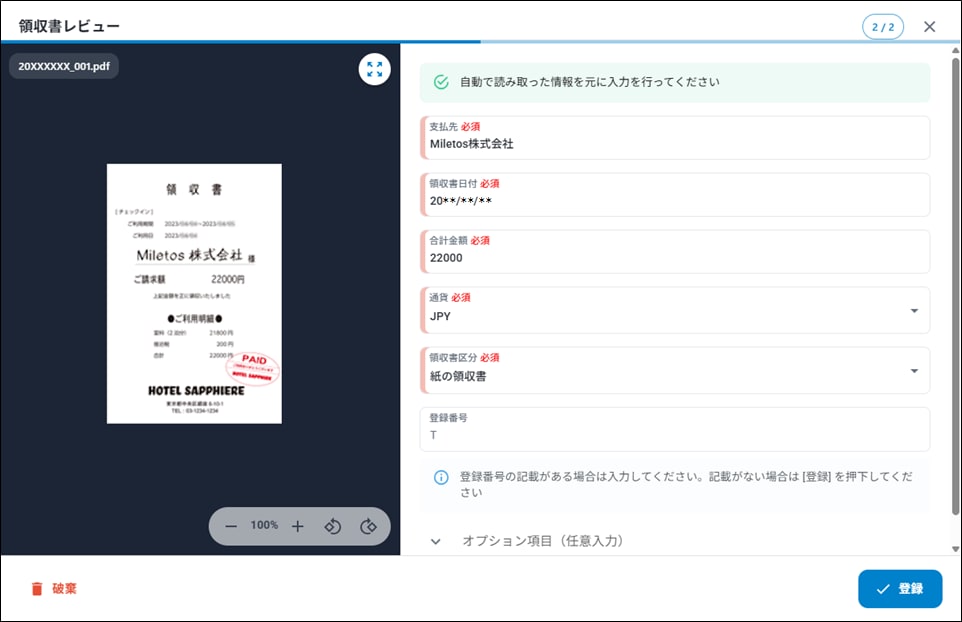The image size is (962, 622).
Task: Edit the 支払先 payee field
Action: point(675,144)
